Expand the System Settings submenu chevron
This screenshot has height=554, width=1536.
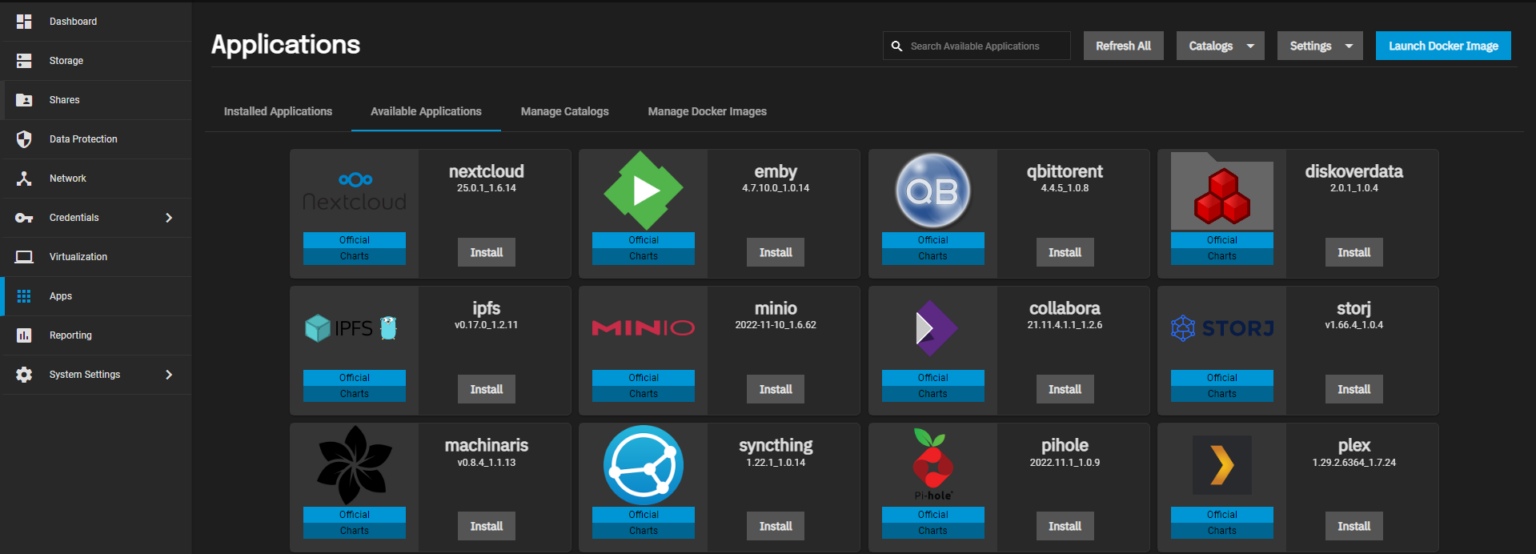[169, 374]
